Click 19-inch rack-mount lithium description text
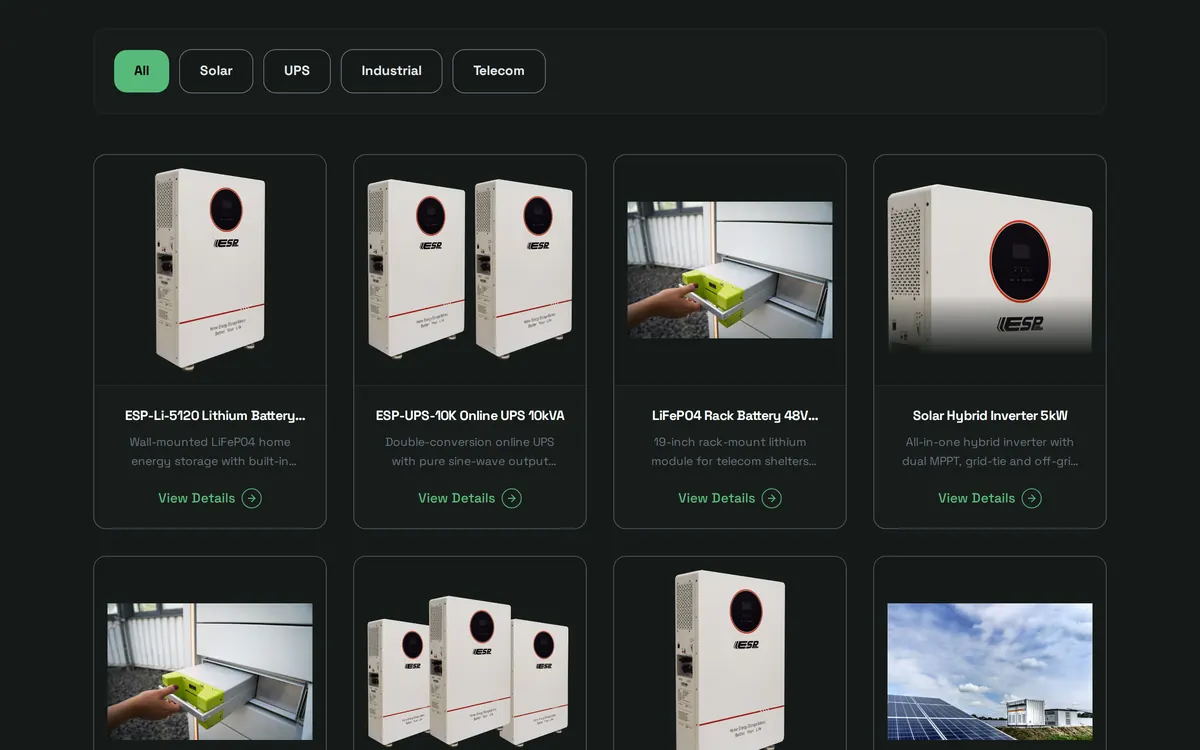The width and height of the screenshot is (1200, 750). 732,451
